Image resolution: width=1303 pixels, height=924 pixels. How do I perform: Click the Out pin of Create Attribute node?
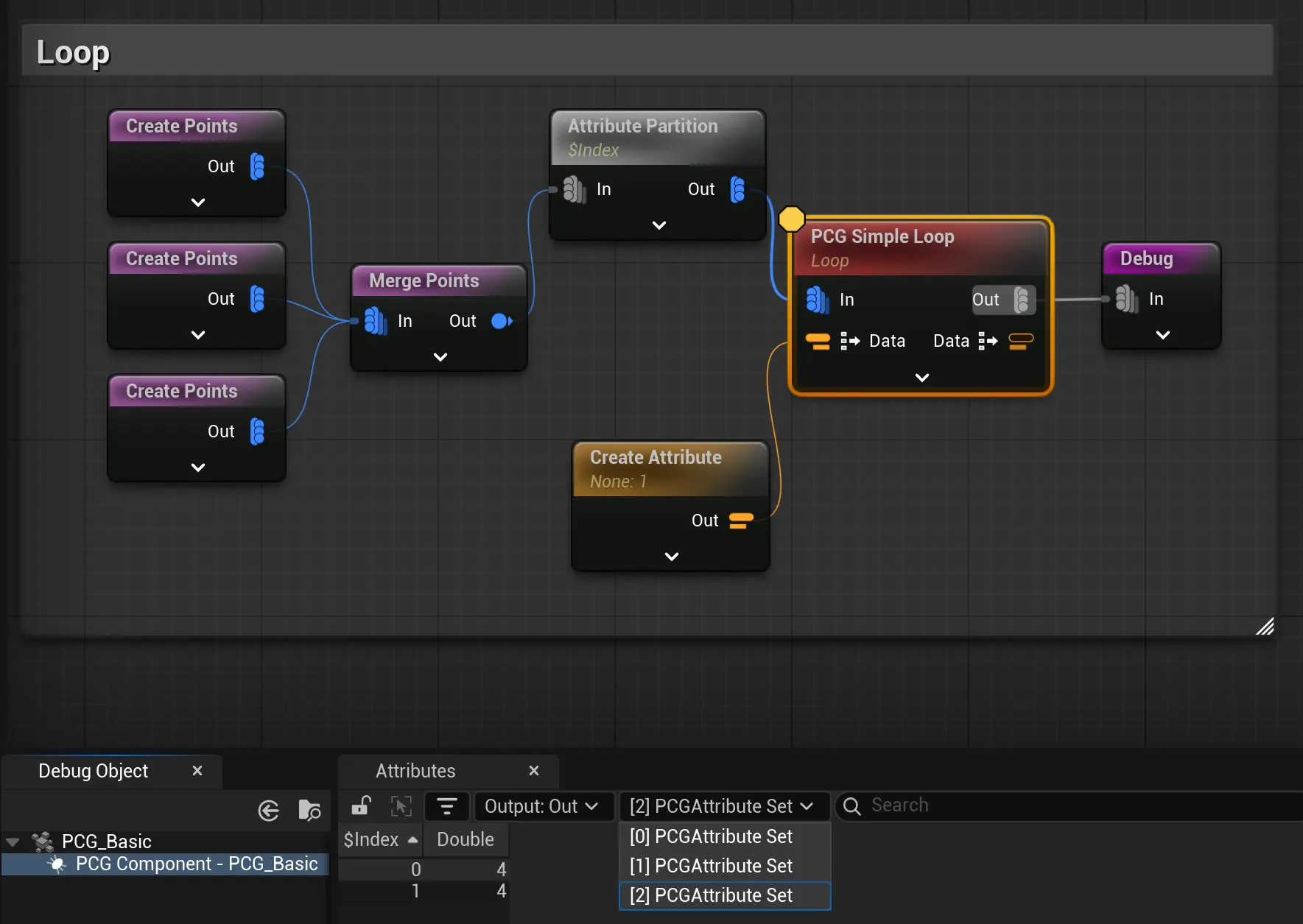point(740,521)
